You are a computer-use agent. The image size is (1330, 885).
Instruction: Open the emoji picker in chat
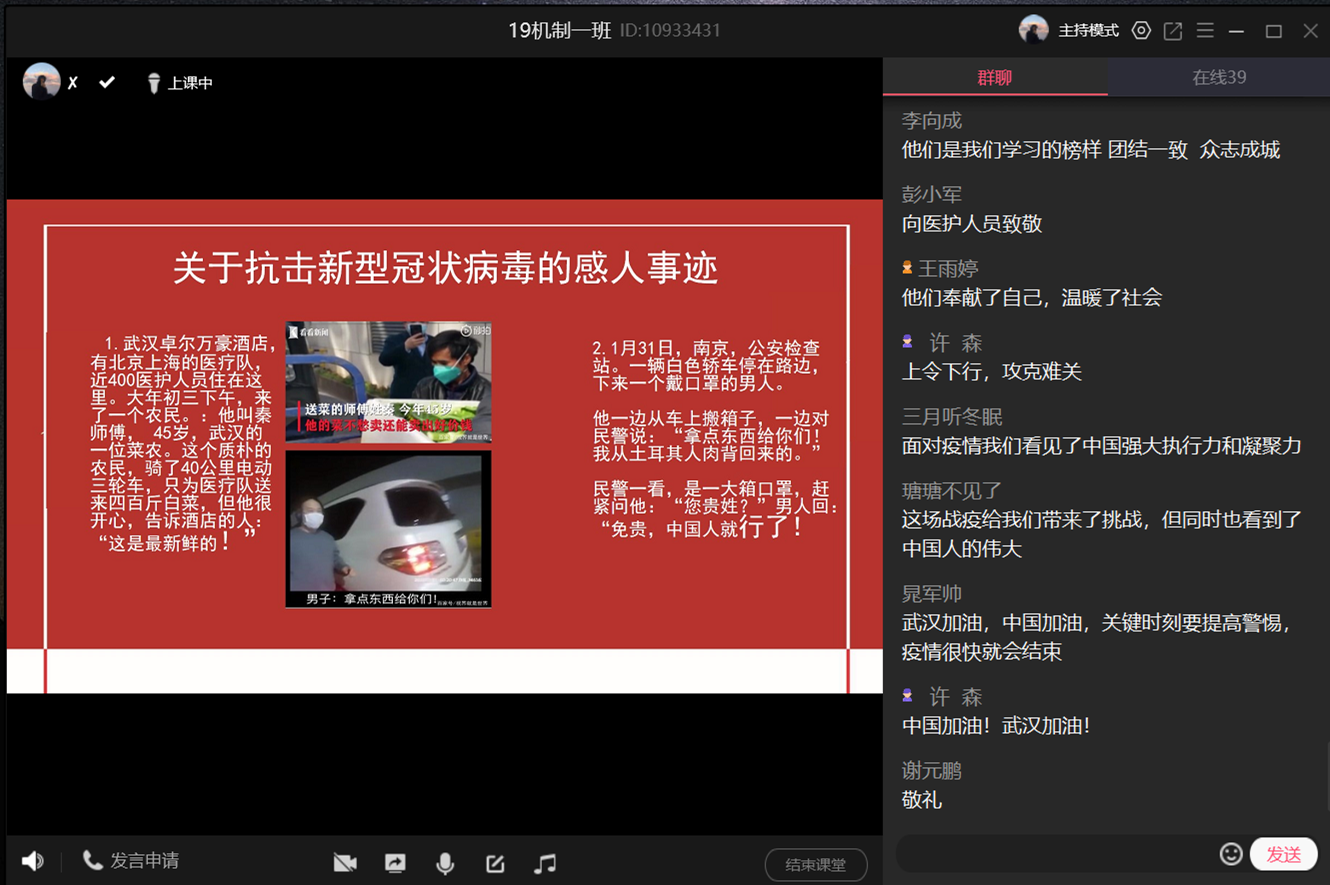[x=1231, y=854]
